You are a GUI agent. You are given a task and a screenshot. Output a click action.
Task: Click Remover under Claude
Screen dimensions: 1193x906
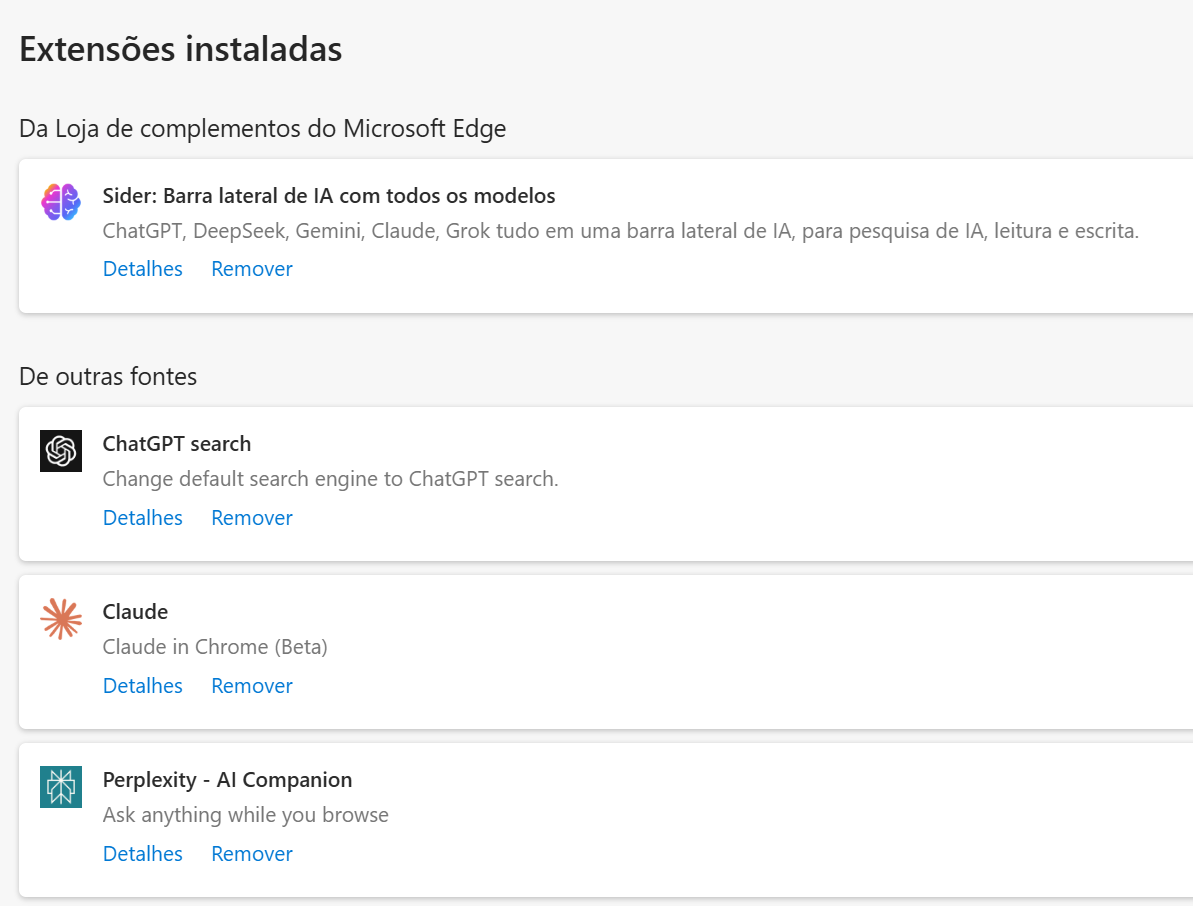point(252,685)
